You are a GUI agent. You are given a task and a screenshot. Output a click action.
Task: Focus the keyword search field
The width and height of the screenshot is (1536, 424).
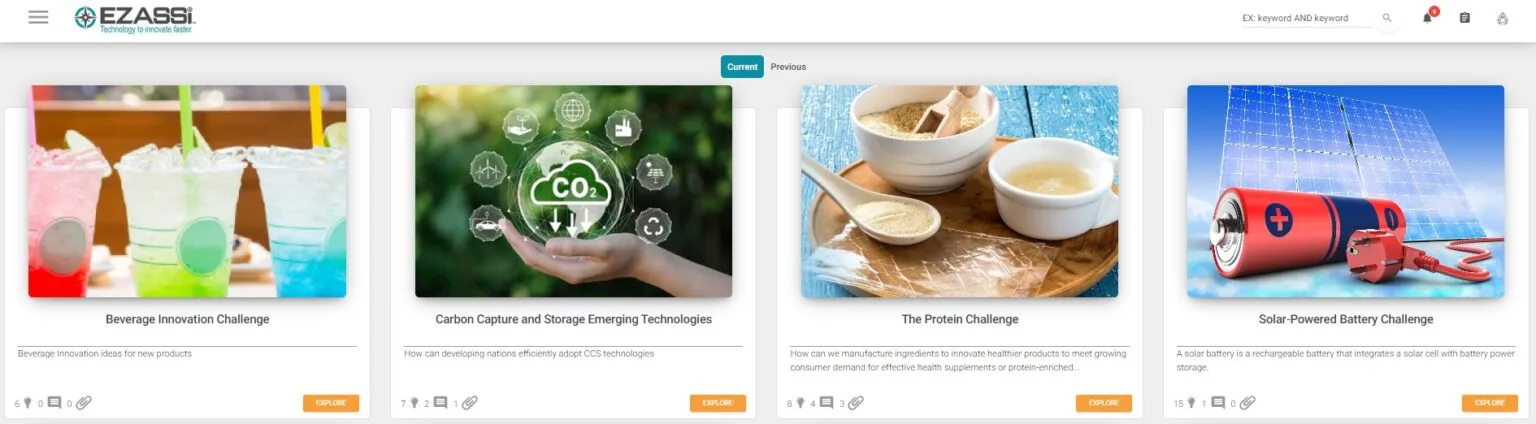pyautogui.click(x=1307, y=18)
